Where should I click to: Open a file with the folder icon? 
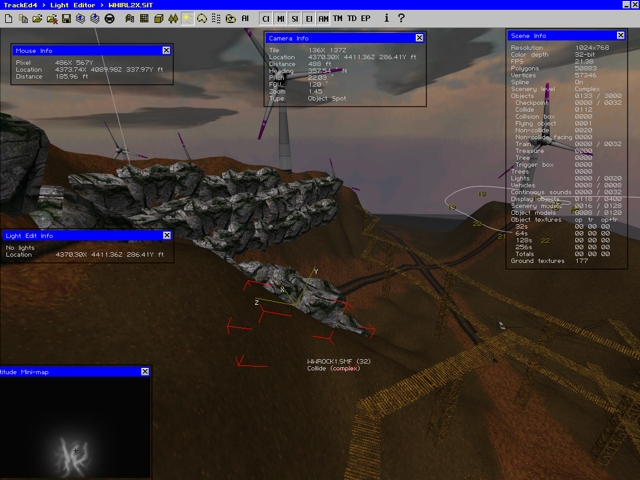[37, 18]
